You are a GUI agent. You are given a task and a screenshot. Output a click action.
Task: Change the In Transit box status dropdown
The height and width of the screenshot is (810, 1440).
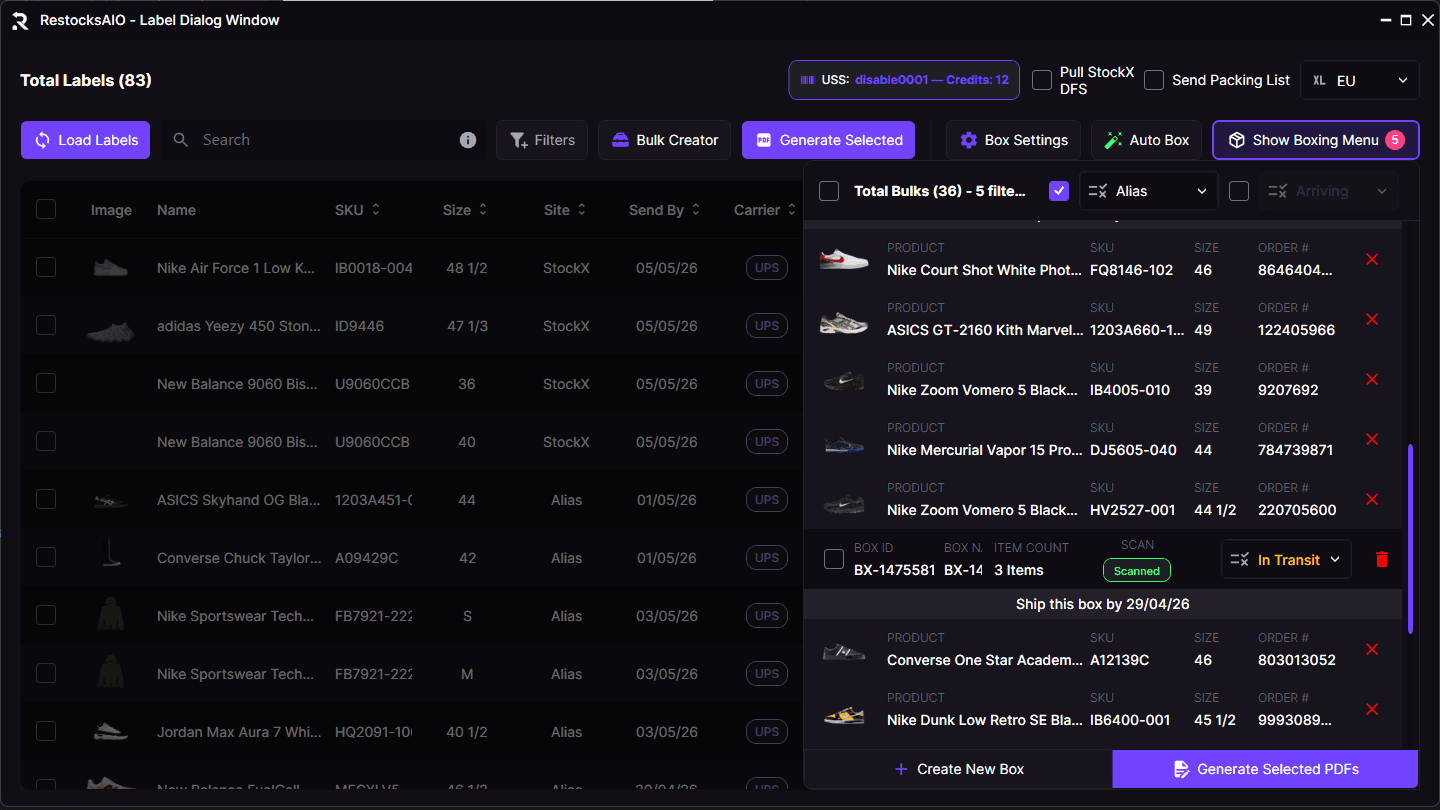click(x=1286, y=560)
